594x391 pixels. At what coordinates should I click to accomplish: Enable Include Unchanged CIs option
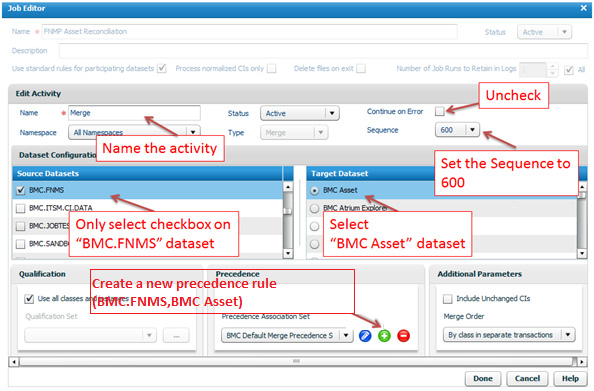pos(447,299)
